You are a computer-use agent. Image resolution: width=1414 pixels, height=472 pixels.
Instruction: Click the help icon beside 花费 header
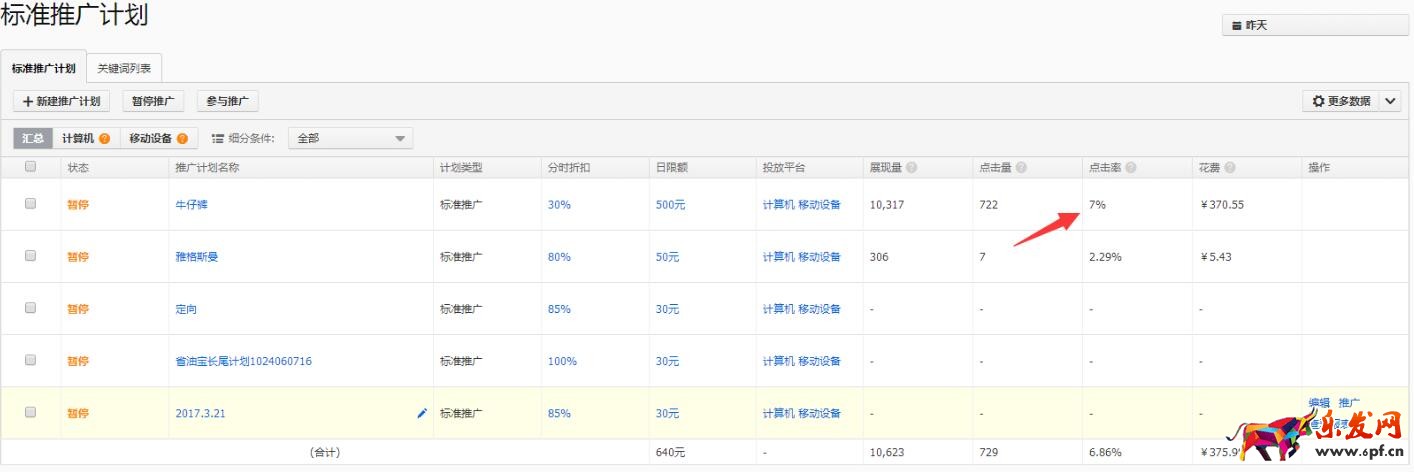[1229, 168]
